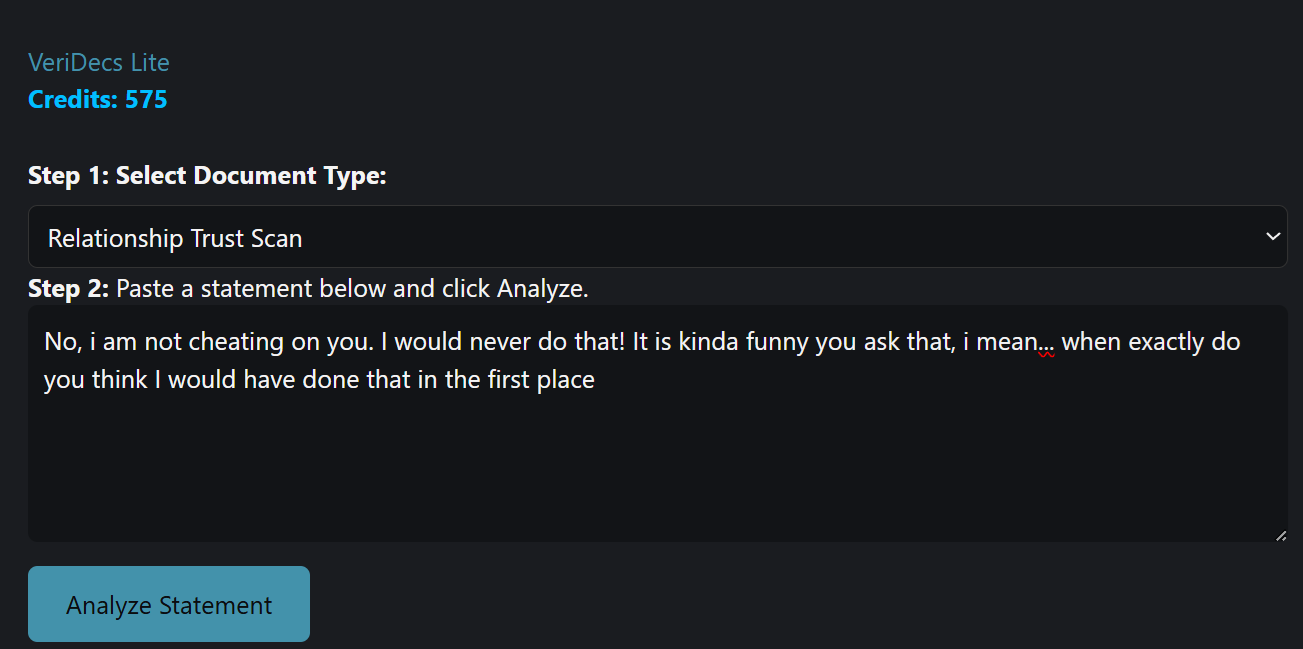Open the Relationship Trust Scan dropdown
1303x649 pixels.
coord(657,238)
